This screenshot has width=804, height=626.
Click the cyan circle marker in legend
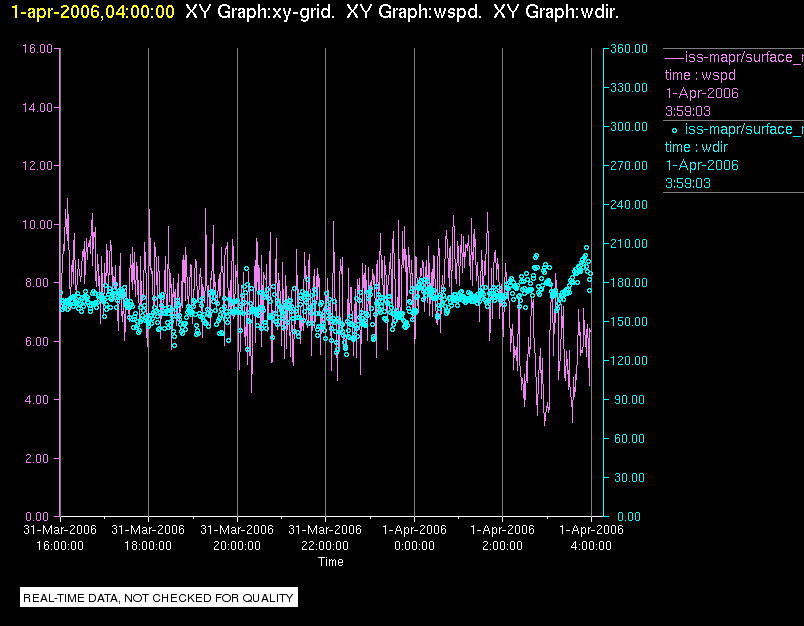coord(674,131)
